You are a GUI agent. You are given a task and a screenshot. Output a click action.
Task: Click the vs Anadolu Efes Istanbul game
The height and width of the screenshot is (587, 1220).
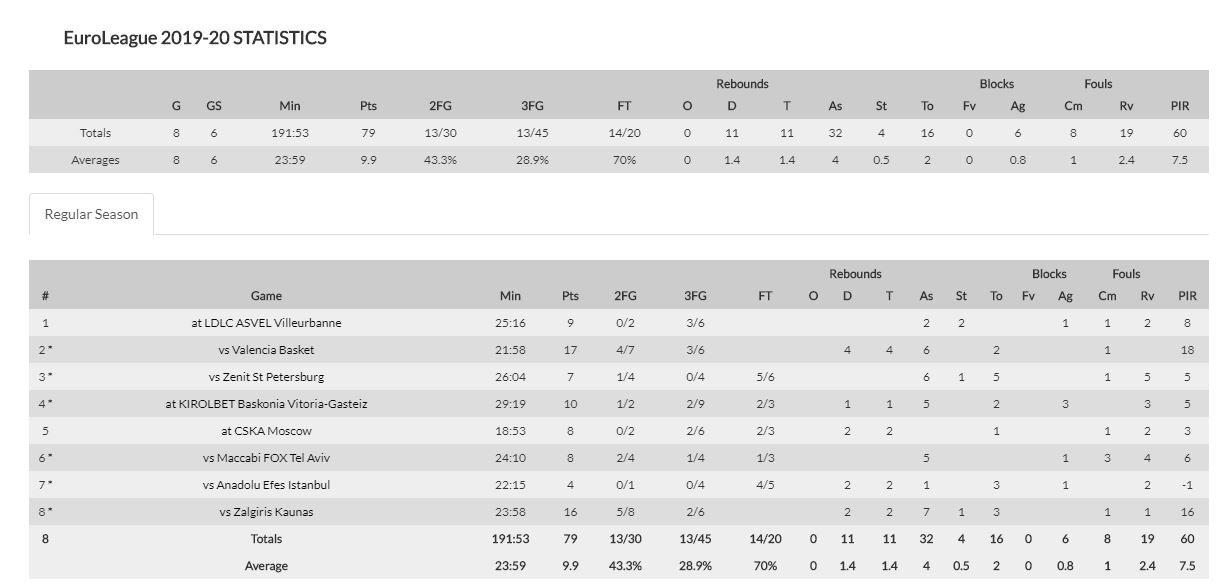click(x=266, y=485)
